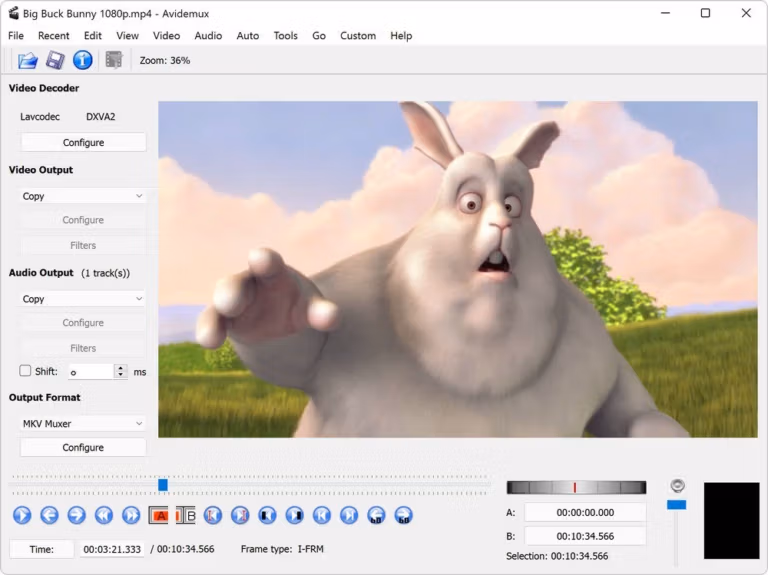Open the Output Format MKV Muxer dropdown
The height and width of the screenshot is (575, 768).
pos(82,423)
